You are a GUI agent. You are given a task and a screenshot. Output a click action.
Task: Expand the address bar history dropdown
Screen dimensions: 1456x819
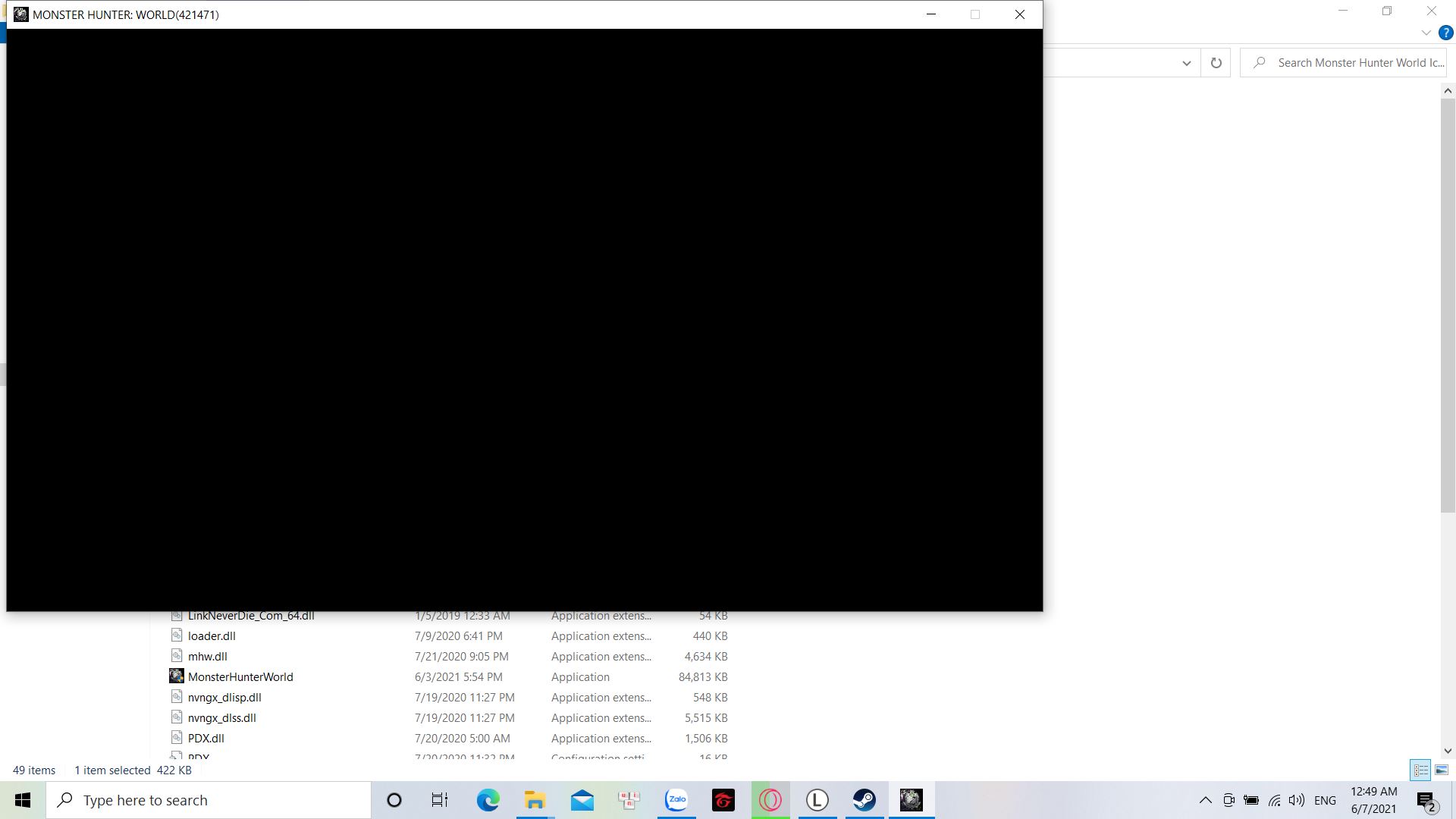coord(1186,63)
